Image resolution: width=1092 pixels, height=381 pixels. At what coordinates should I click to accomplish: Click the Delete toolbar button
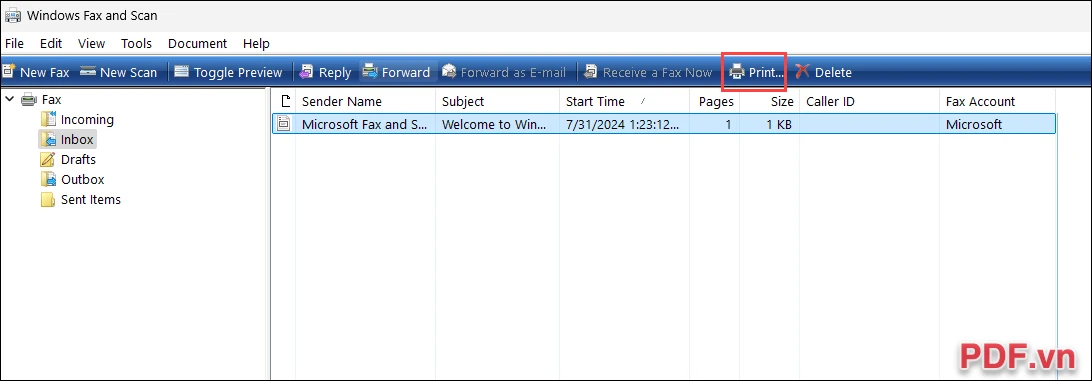[x=824, y=72]
